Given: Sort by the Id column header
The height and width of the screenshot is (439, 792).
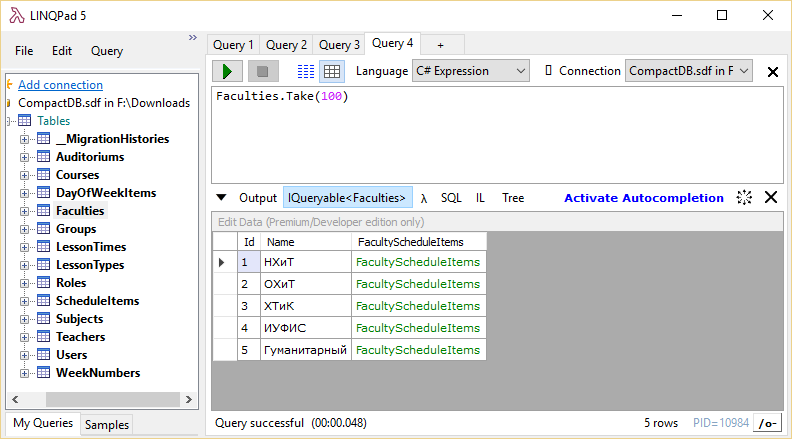Looking at the screenshot, I should (x=249, y=242).
